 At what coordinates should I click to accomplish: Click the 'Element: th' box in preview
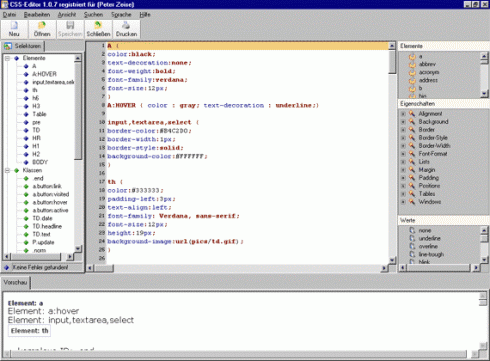pos(29,331)
